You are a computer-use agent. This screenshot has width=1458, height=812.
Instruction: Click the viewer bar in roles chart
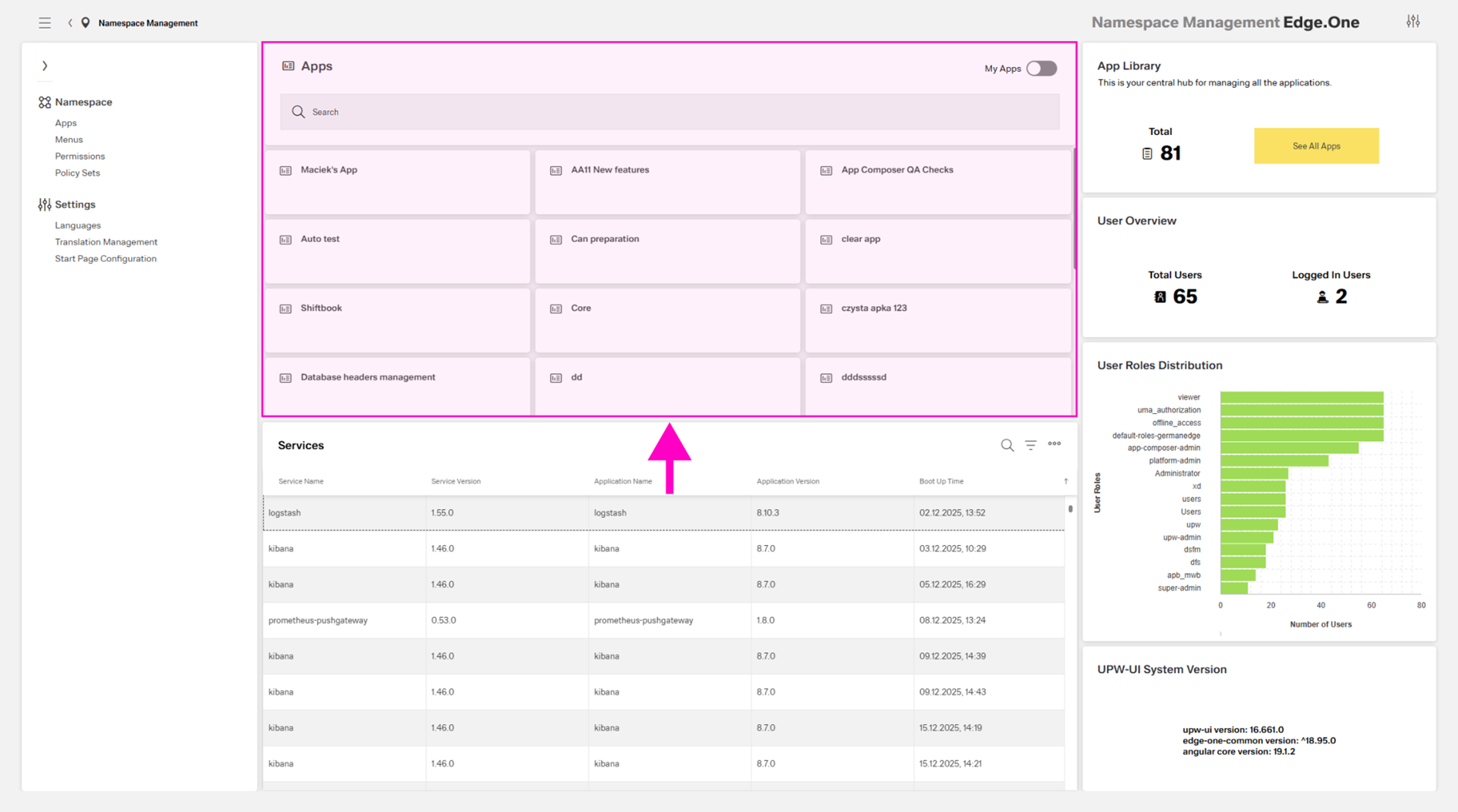point(1301,397)
